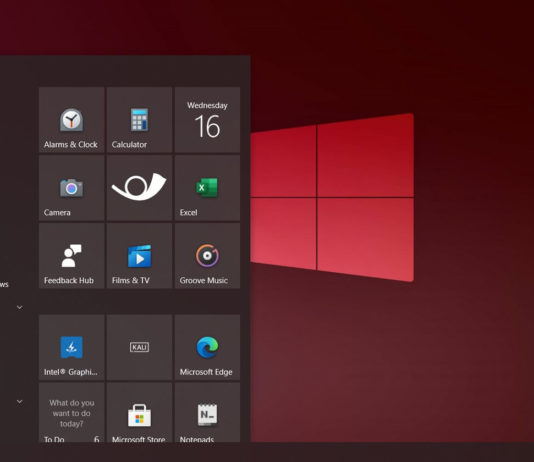Viewport: 534px width, 462px height.
Task: Open the Camera app tile
Action: tap(72, 188)
